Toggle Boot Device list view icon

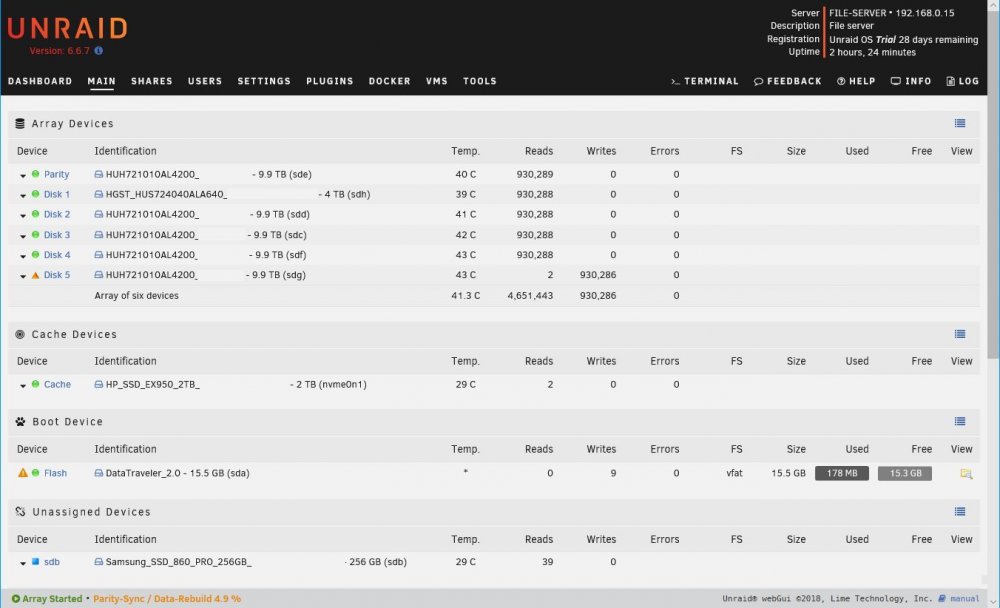click(960, 421)
